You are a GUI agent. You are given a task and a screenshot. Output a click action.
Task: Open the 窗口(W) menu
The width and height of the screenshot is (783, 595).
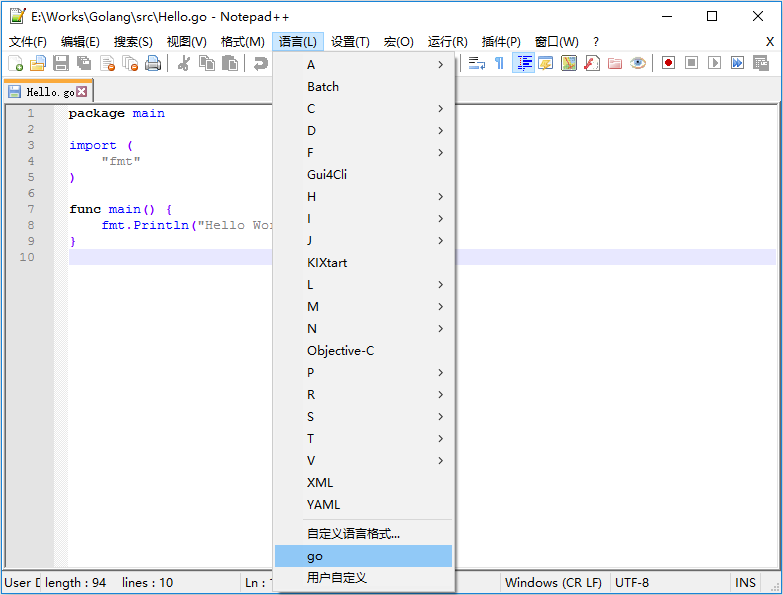pos(556,41)
